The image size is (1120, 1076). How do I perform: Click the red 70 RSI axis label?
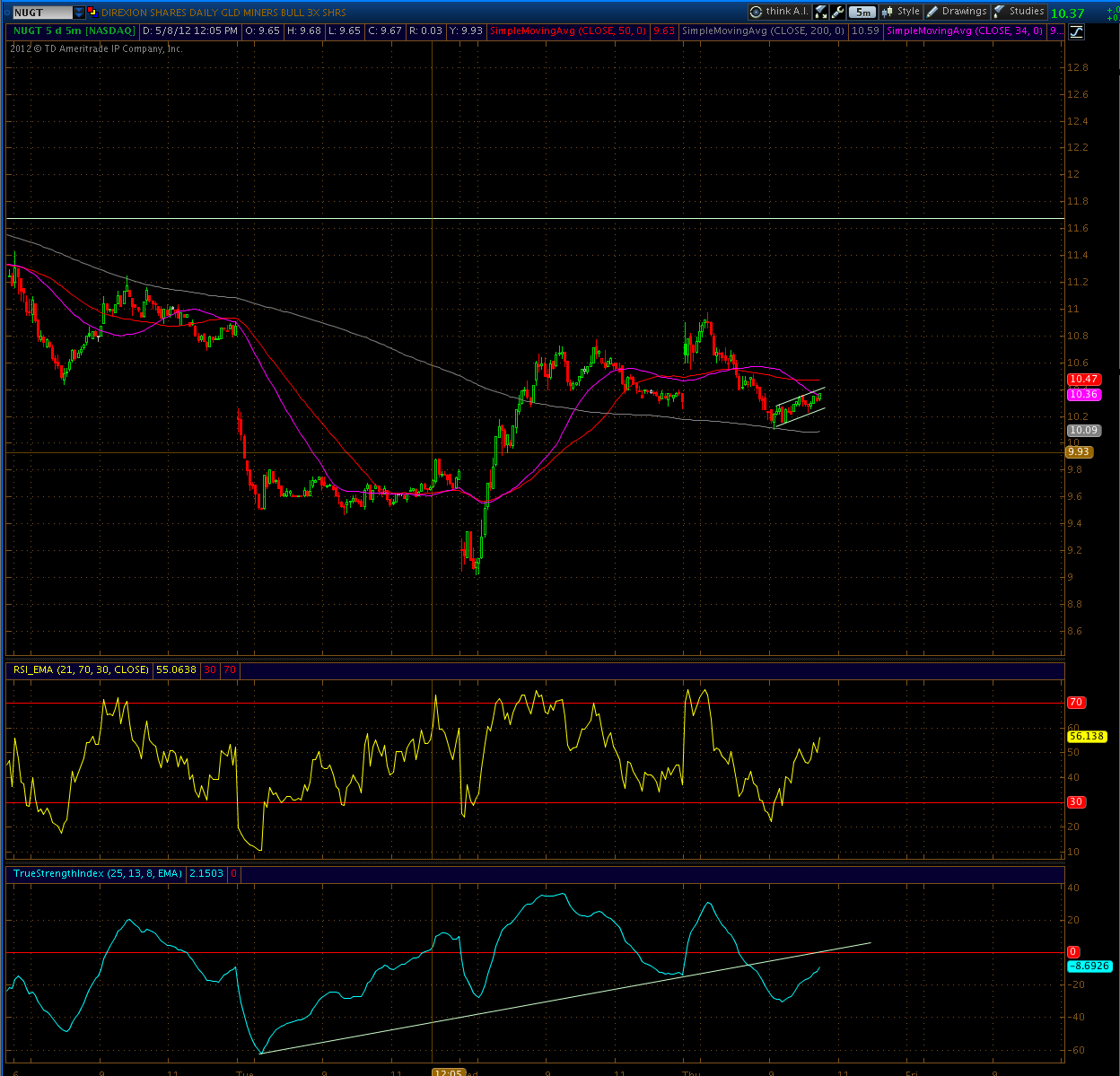click(x=1076, y=703)
